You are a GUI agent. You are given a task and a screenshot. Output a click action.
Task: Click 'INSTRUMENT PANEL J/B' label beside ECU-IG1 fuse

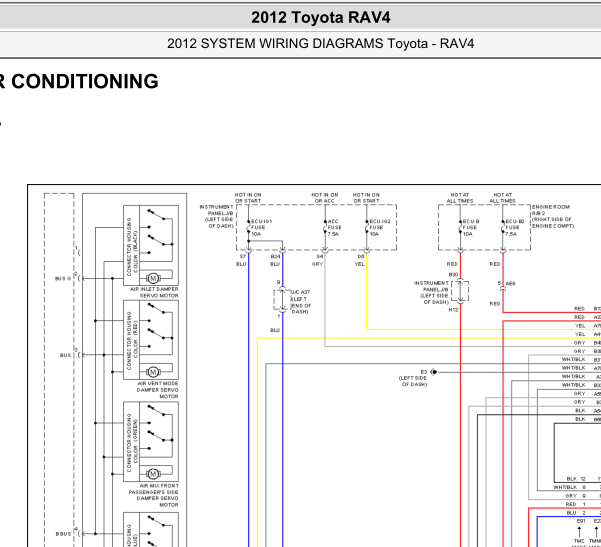[x=217, y=210]
